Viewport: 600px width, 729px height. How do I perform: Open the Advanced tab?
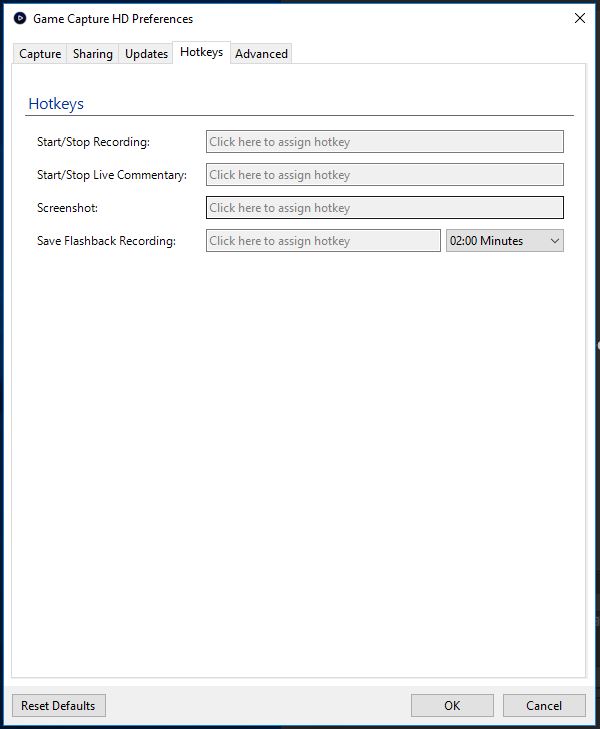pyautogui.click(x=261, y=54)
